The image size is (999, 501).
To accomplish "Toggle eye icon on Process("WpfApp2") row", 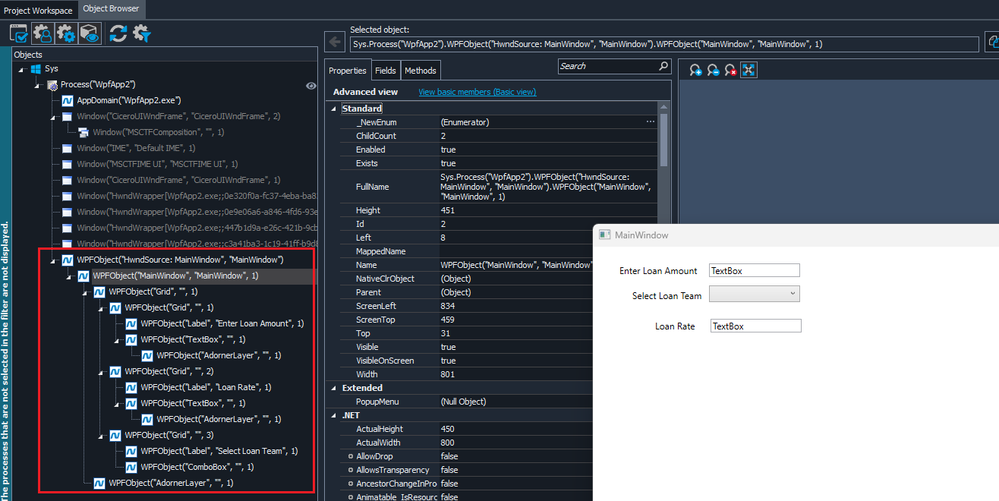I will (310, 86).
